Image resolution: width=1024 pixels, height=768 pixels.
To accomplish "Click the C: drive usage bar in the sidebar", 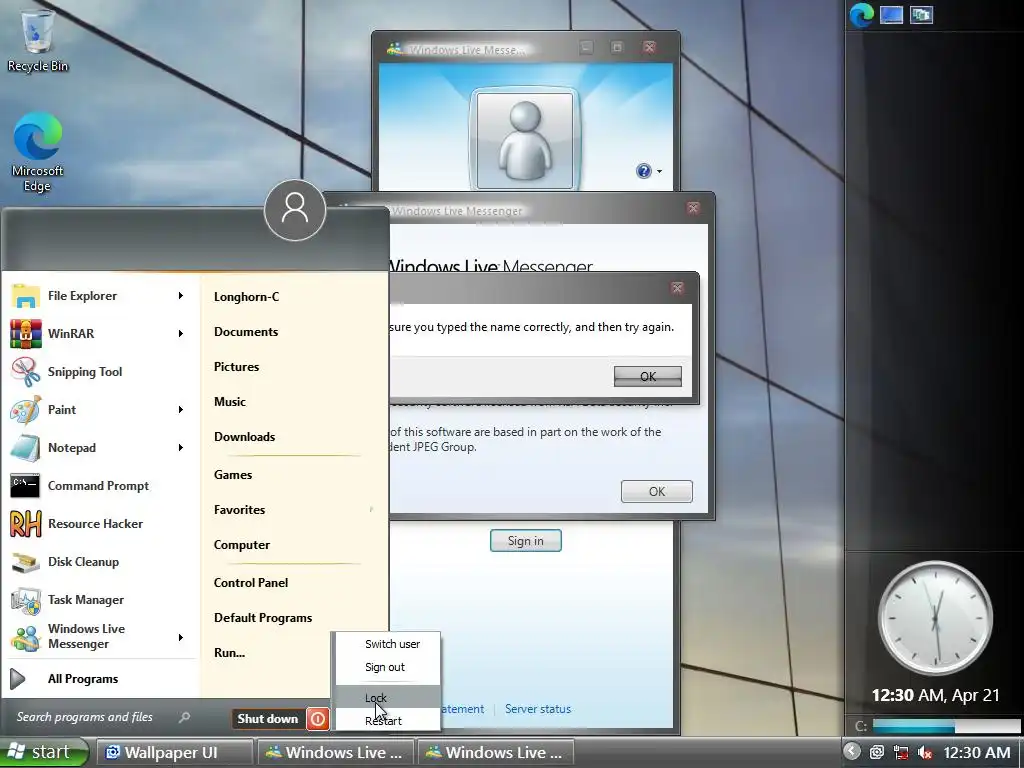I will 946,726.
